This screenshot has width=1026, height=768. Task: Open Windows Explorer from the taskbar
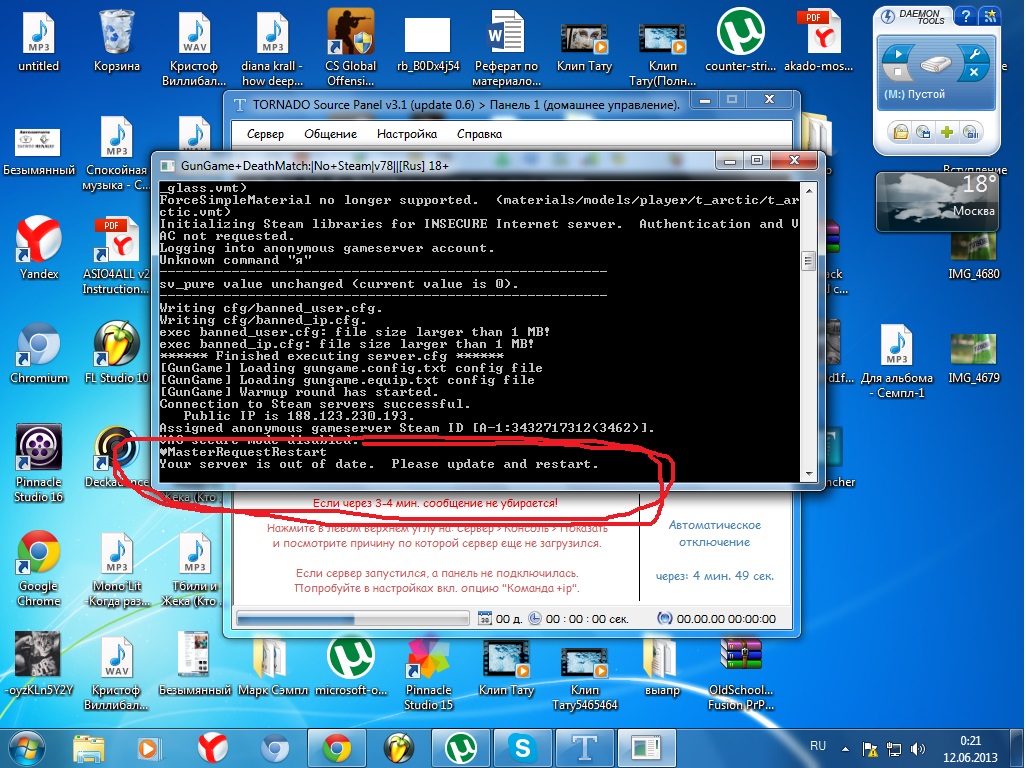pos(88,748)
